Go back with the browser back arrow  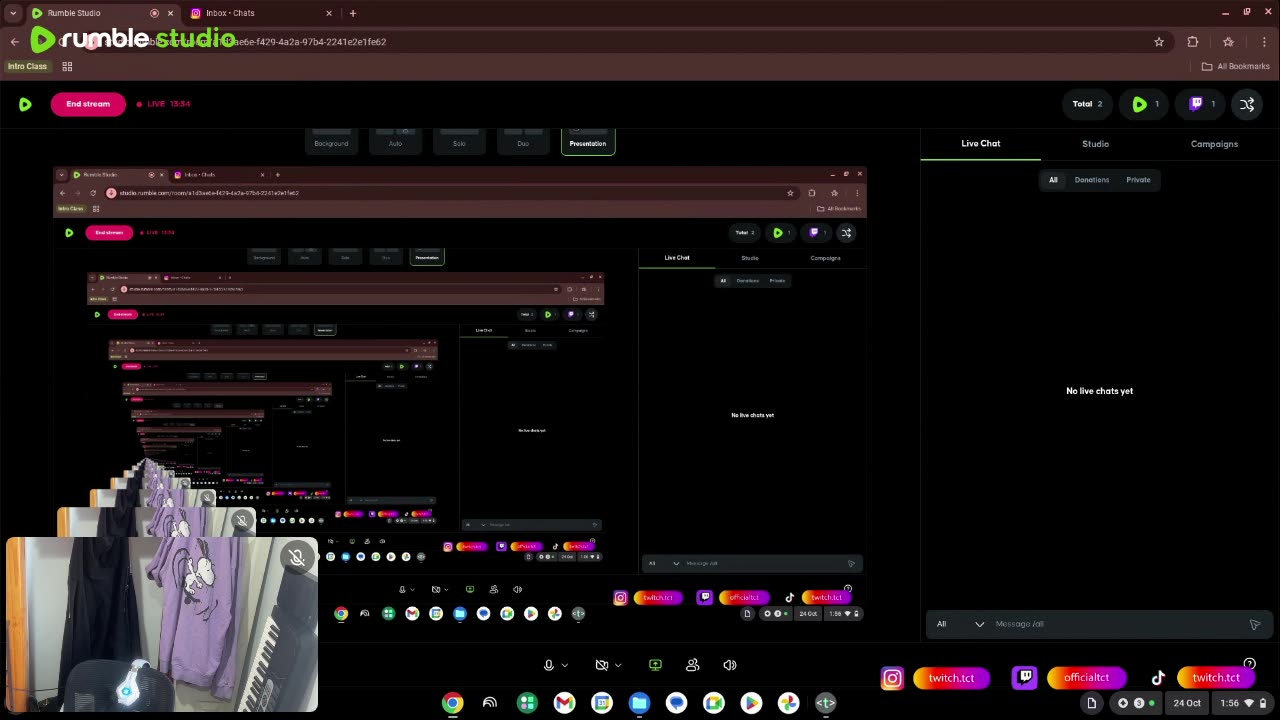tap(14, 42)
